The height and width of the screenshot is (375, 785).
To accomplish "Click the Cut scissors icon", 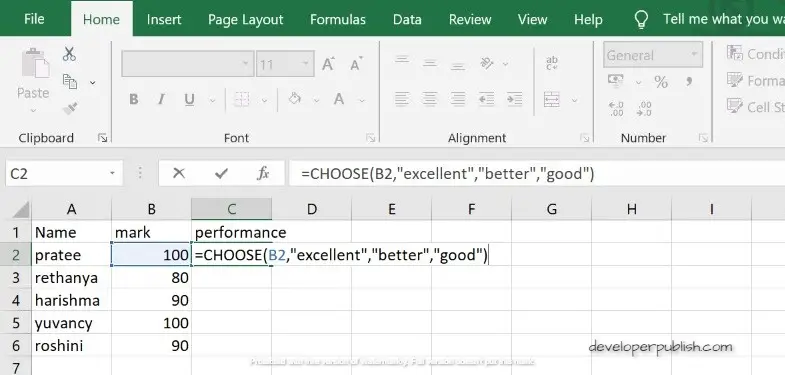I will click(69, 54).
